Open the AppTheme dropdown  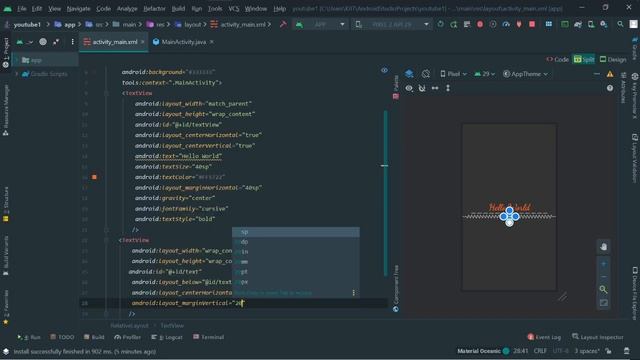pyautogui.click(x=525, y=74)
